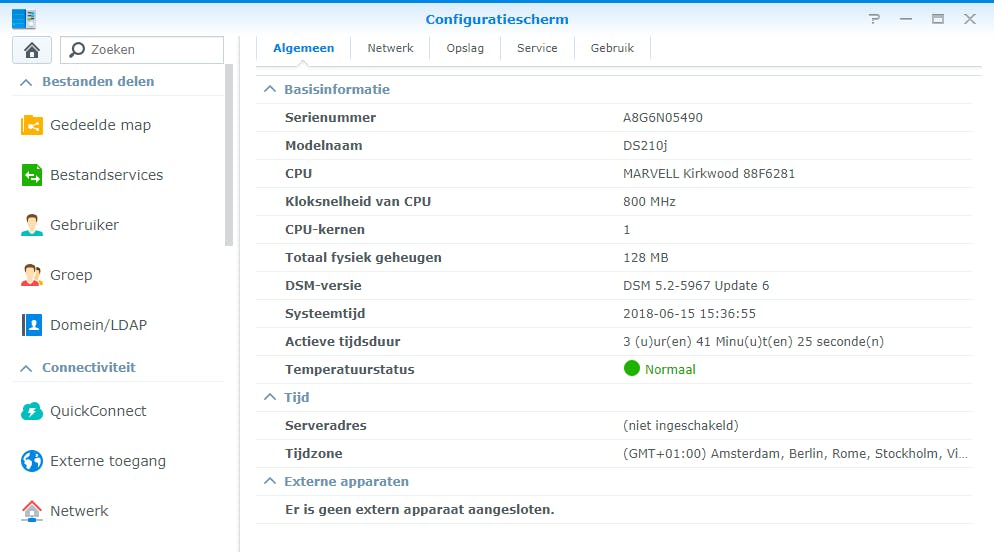Screen dimensions: 994x552
Task: Select the Groep group icon
Action: coord(32,275)
